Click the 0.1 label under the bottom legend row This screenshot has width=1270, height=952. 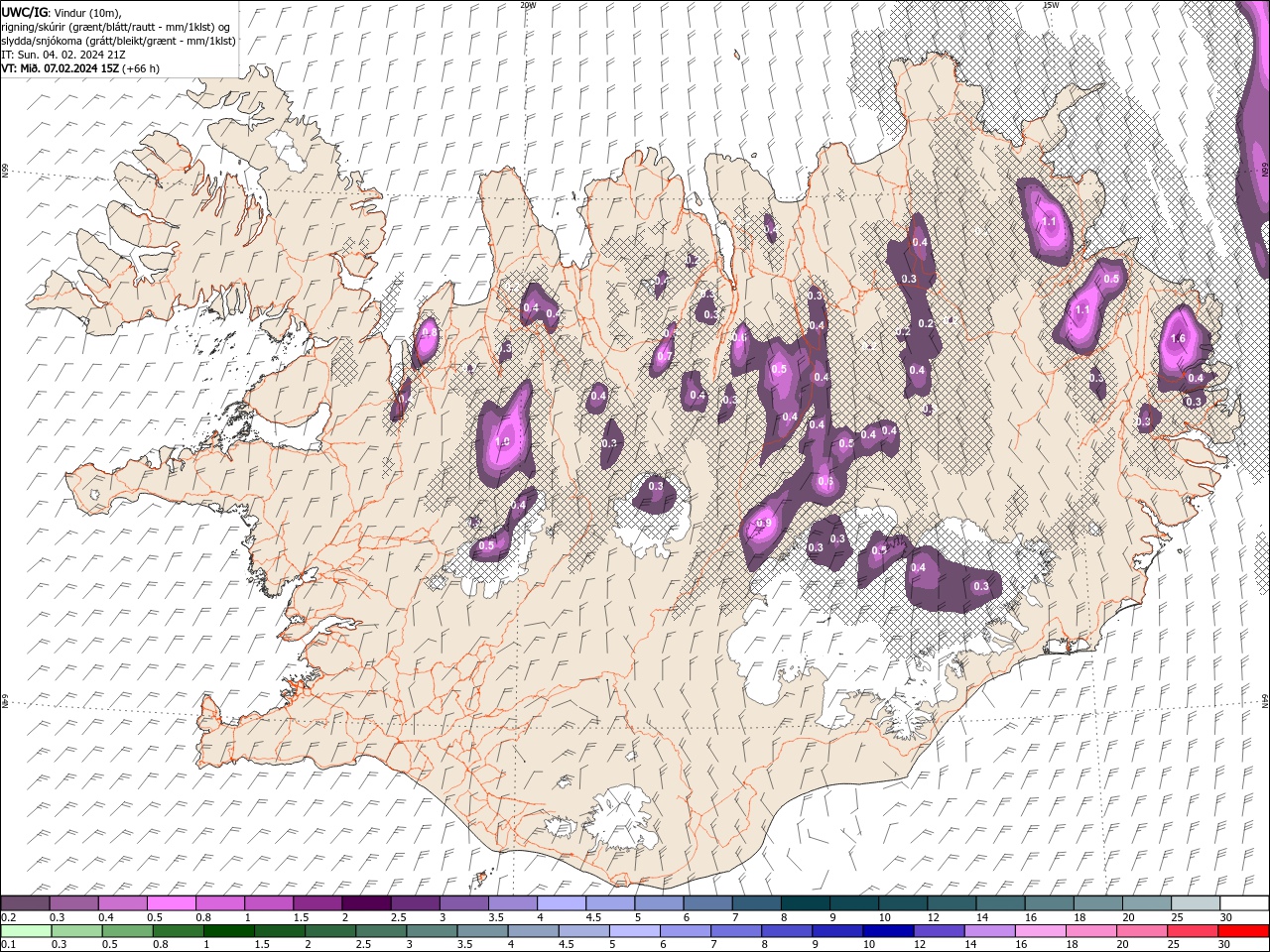click(7, 945)
